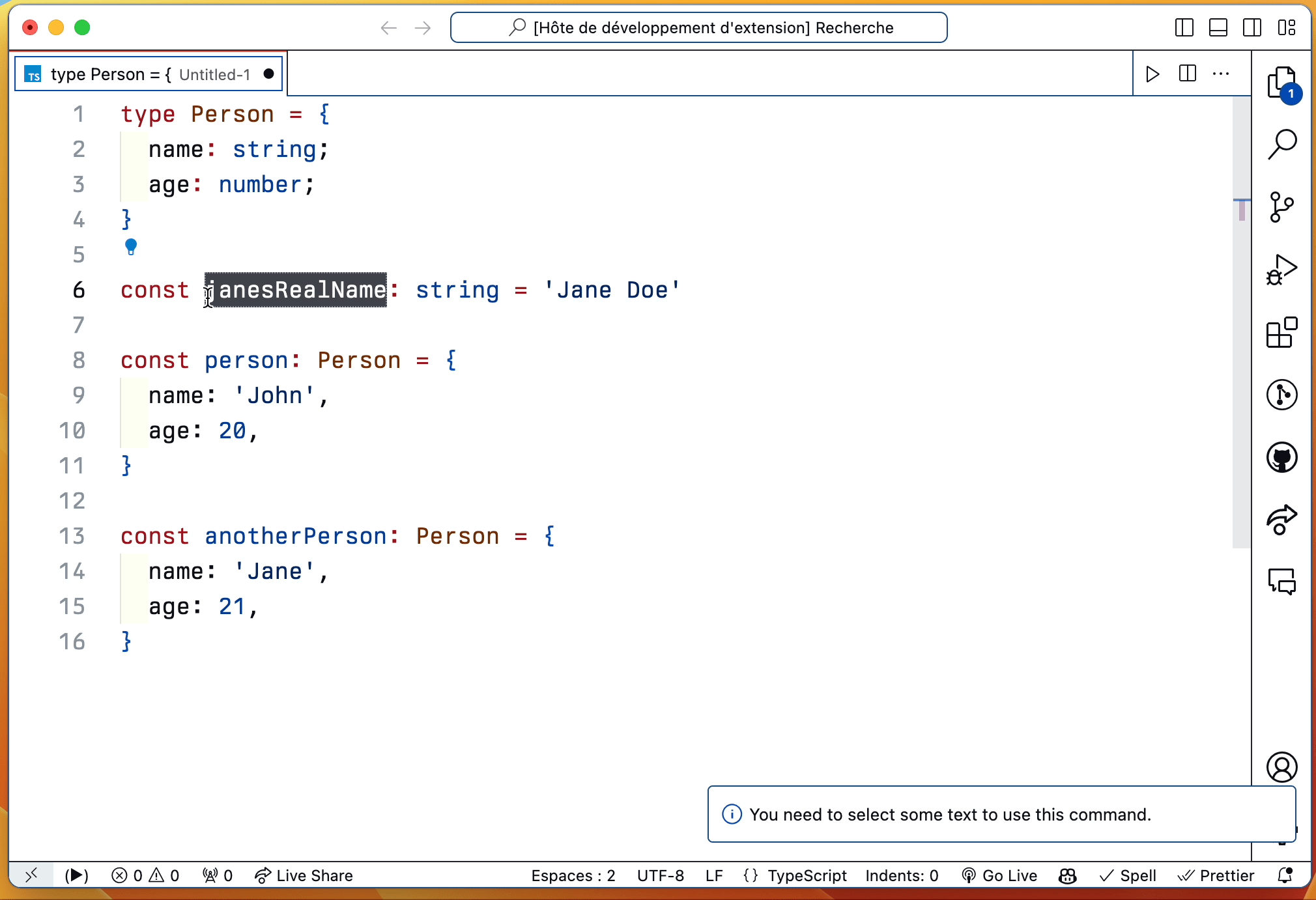Click the Go Live status button

pos(1000,875)
